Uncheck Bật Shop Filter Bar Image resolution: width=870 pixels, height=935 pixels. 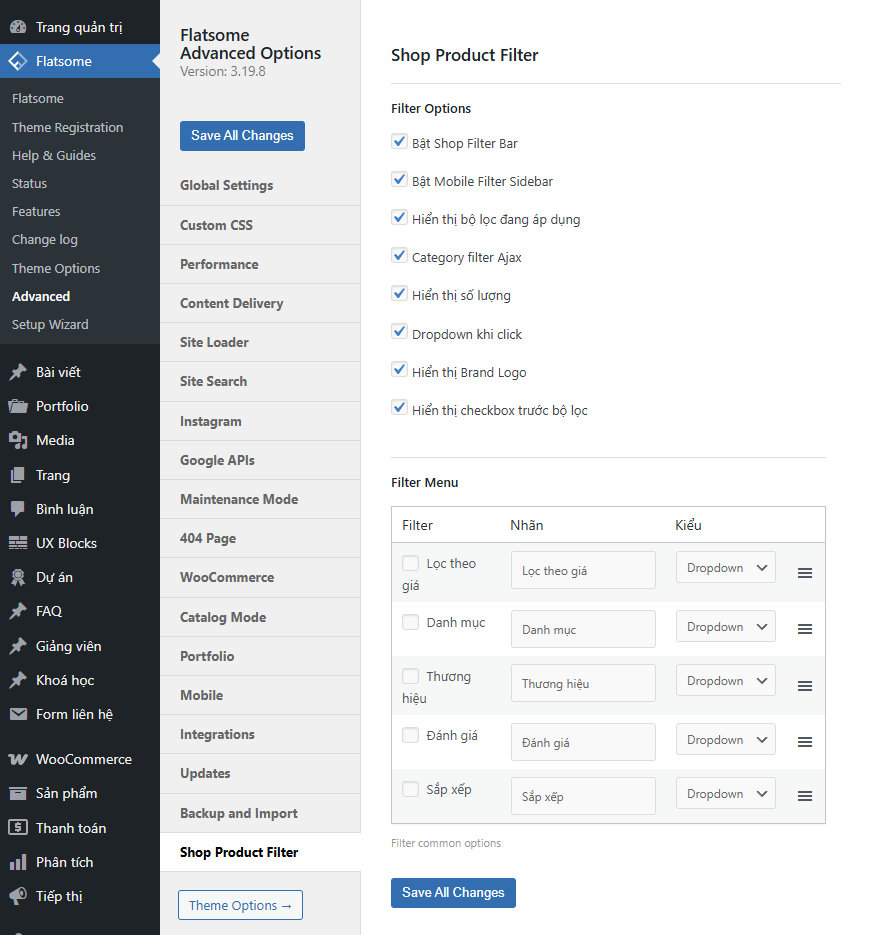[400, 142]
